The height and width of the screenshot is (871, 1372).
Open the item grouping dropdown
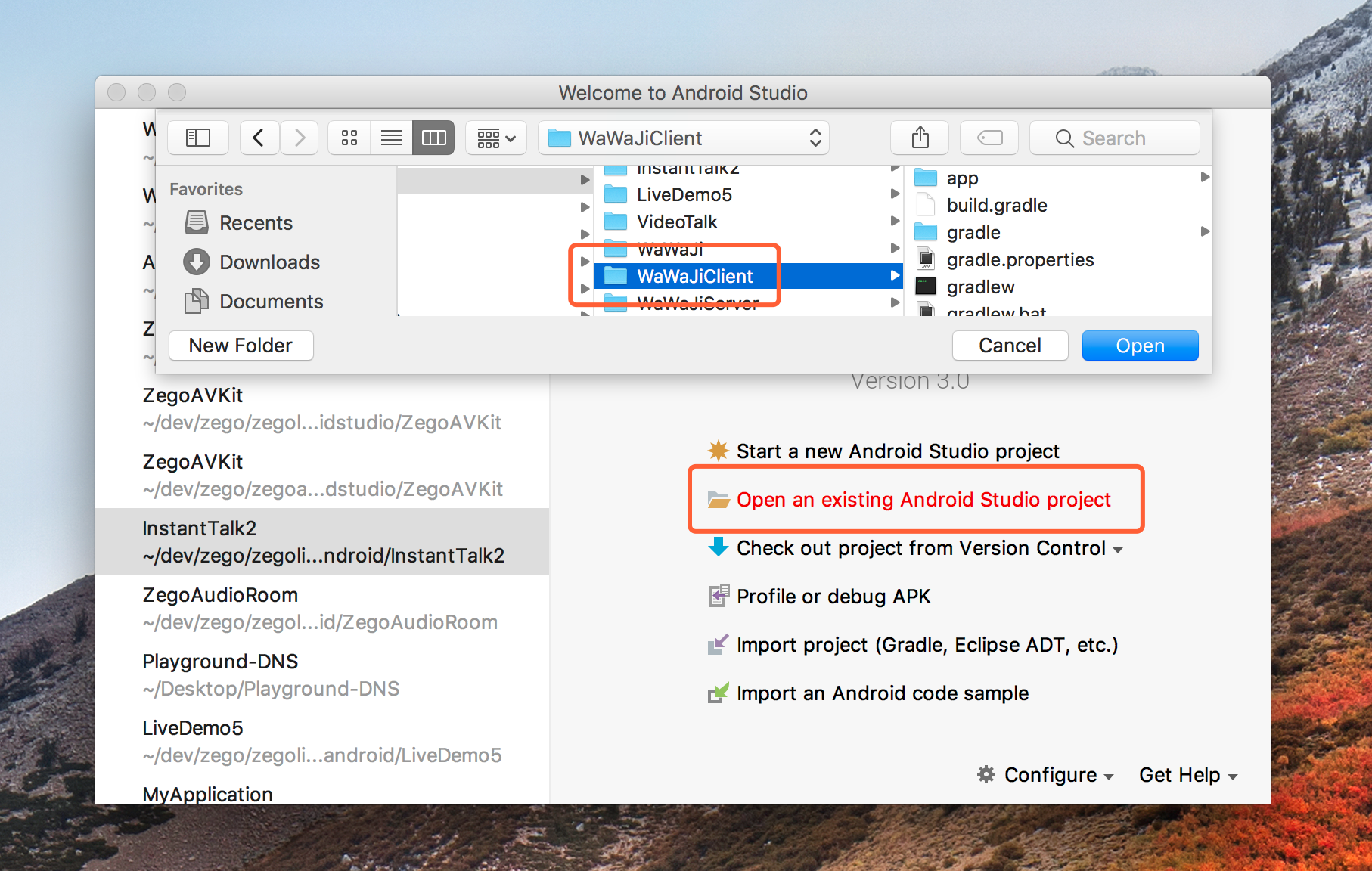coord(495,138)
